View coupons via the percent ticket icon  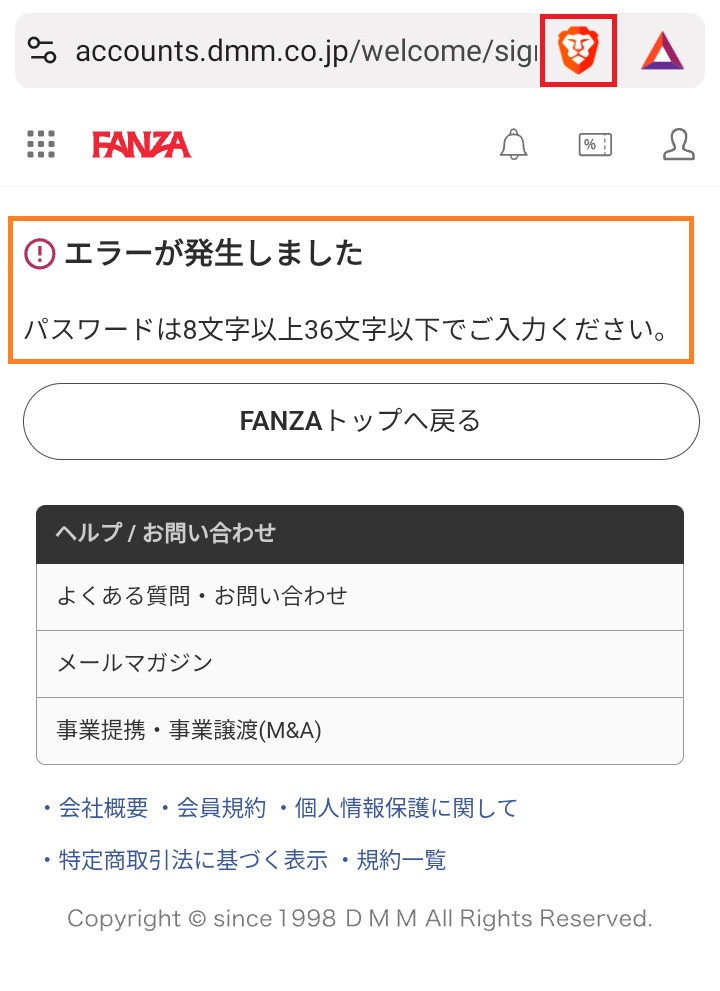pyautogui.click(x=595, y=144)
